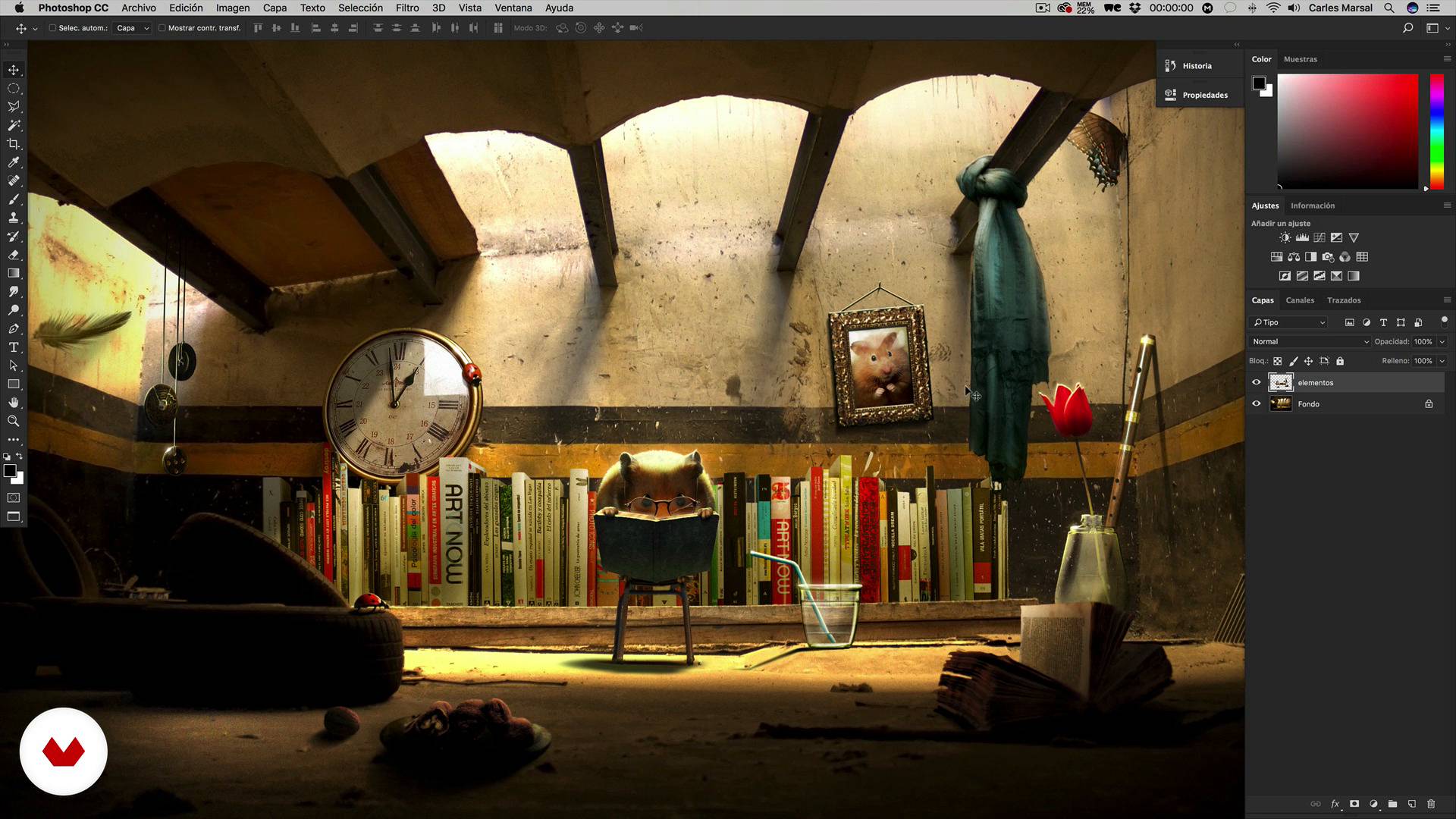The height and width of the screenshot is (819, 1456).
Task: Select the Healing Brush tool
Action: (14, 180)
